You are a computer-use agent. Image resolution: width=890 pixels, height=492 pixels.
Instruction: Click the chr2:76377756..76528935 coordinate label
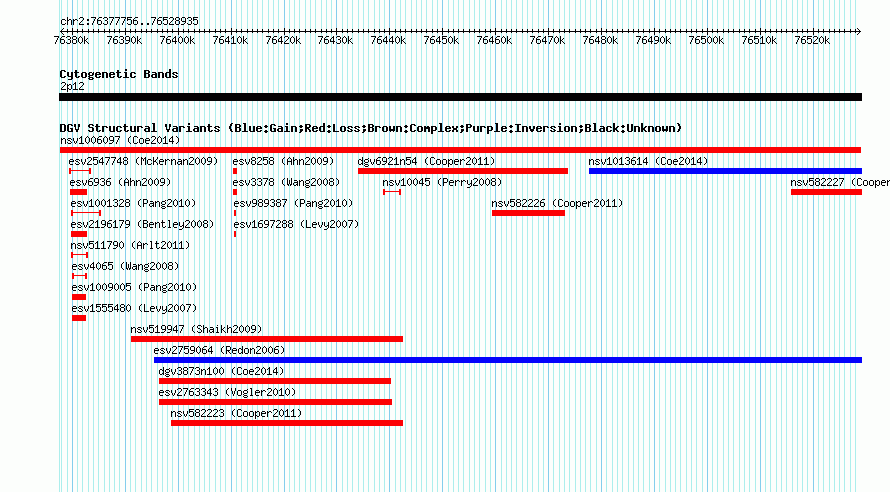[129, 21]
